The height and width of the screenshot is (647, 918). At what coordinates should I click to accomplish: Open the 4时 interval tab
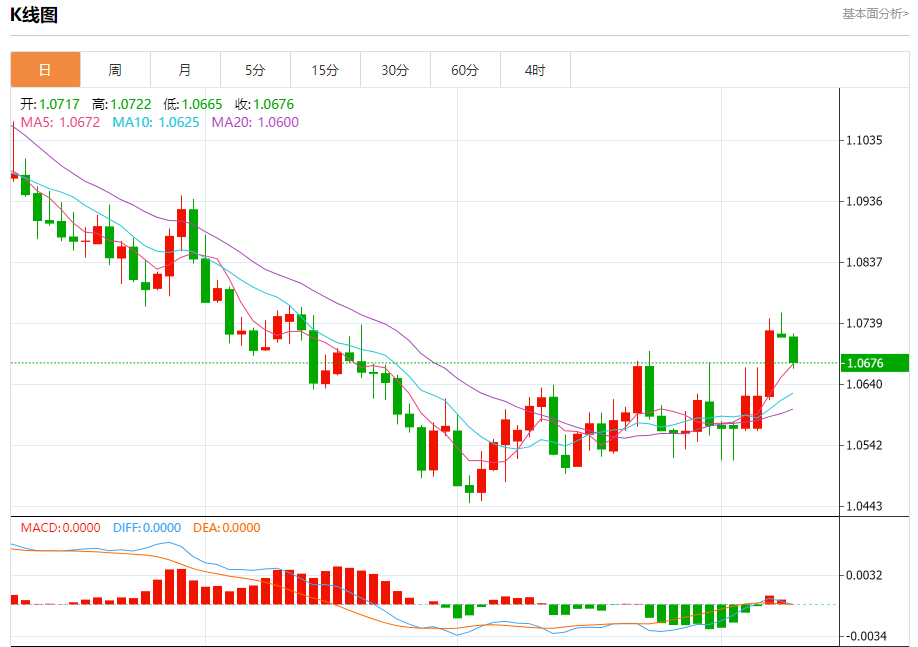(535, 70)
